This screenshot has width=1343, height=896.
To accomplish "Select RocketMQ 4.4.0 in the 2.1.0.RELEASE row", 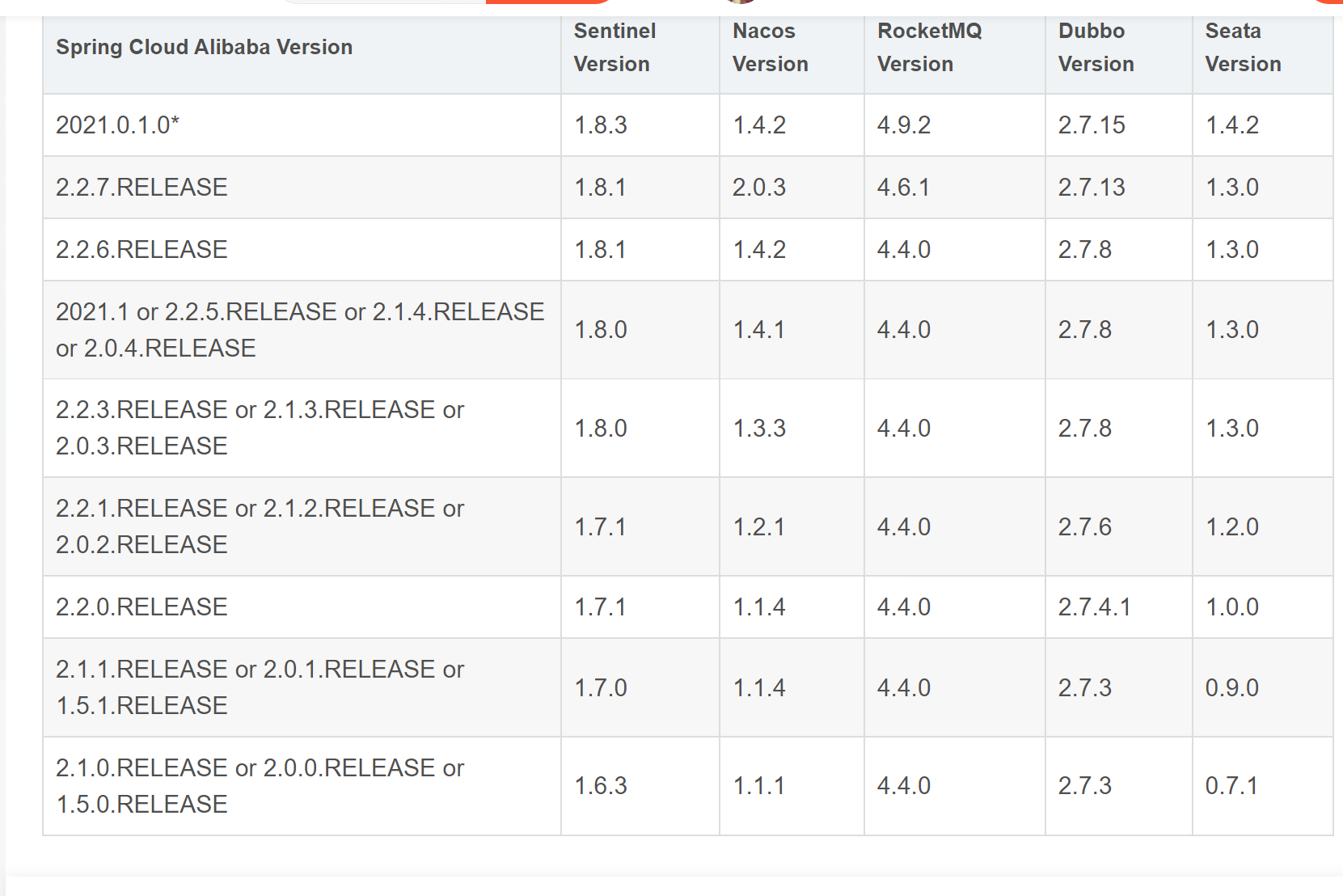I will pos(955,786).
